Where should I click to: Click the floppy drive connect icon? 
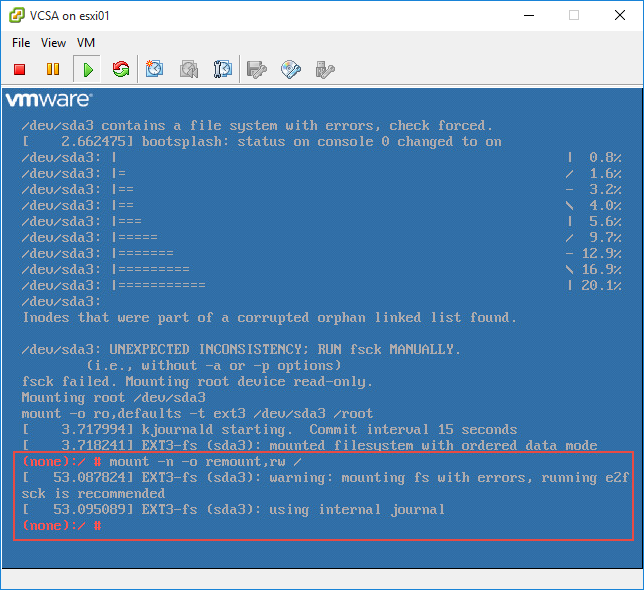[x=257, y=69]
